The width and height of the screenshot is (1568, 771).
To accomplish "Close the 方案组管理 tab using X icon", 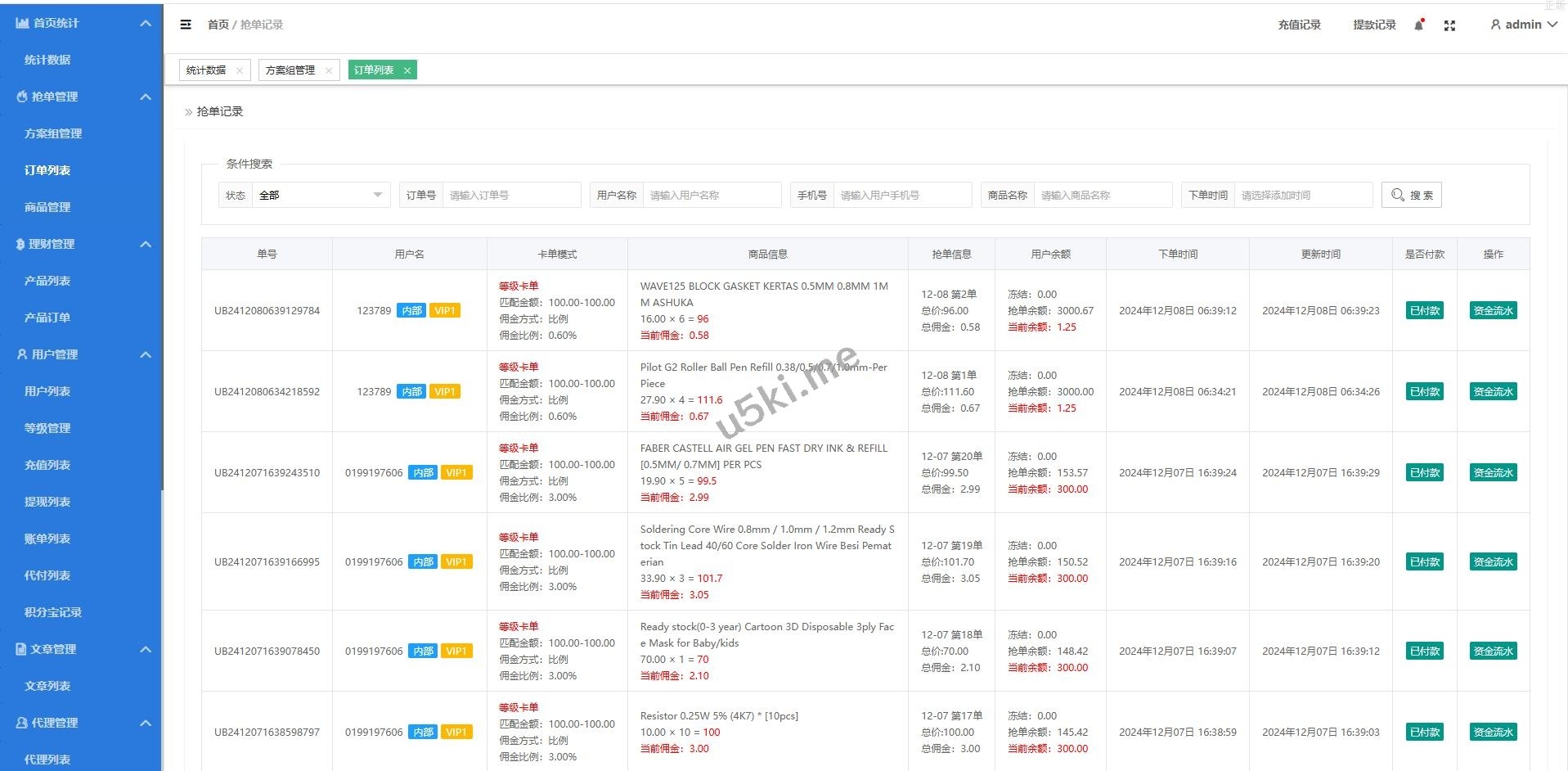I will click(x=328, y=70).
